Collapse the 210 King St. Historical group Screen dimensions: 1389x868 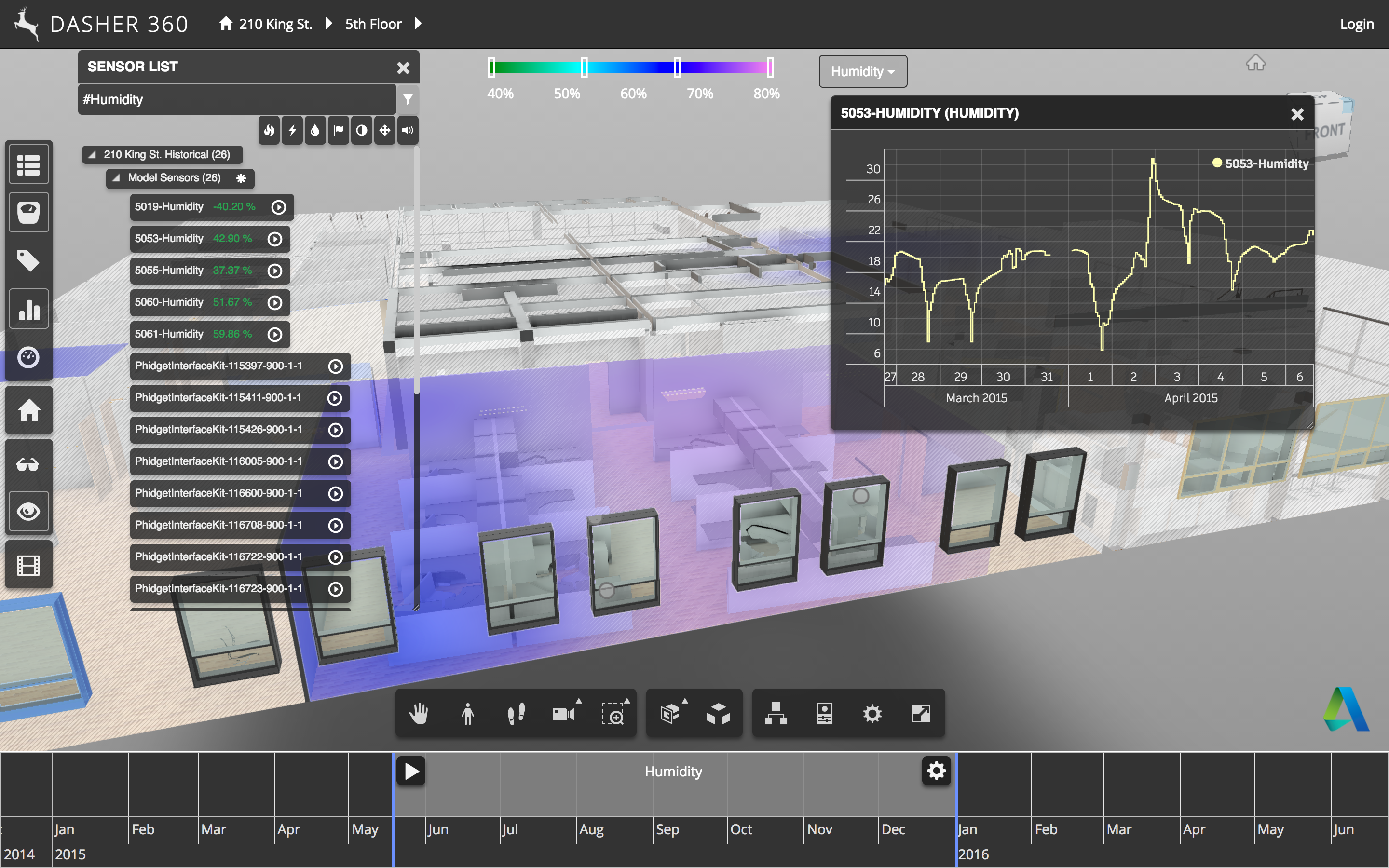[x=92, y=154]
